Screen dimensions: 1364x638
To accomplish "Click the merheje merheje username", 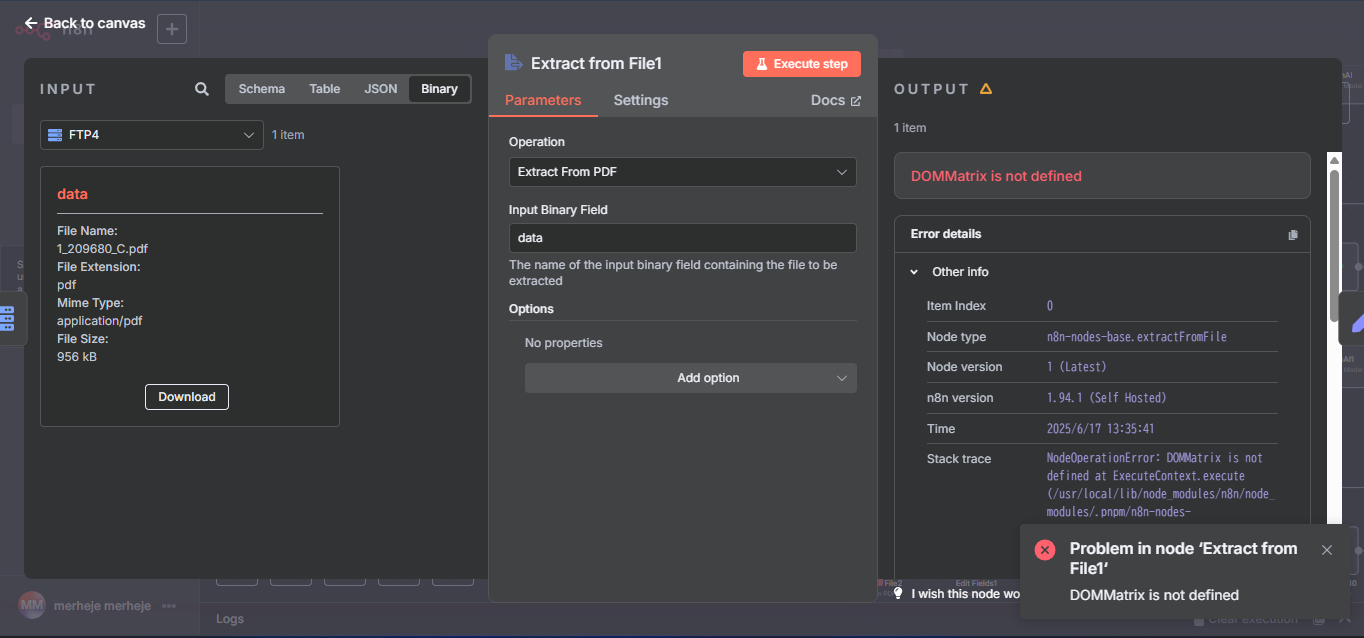I will (x=102, y=606).
